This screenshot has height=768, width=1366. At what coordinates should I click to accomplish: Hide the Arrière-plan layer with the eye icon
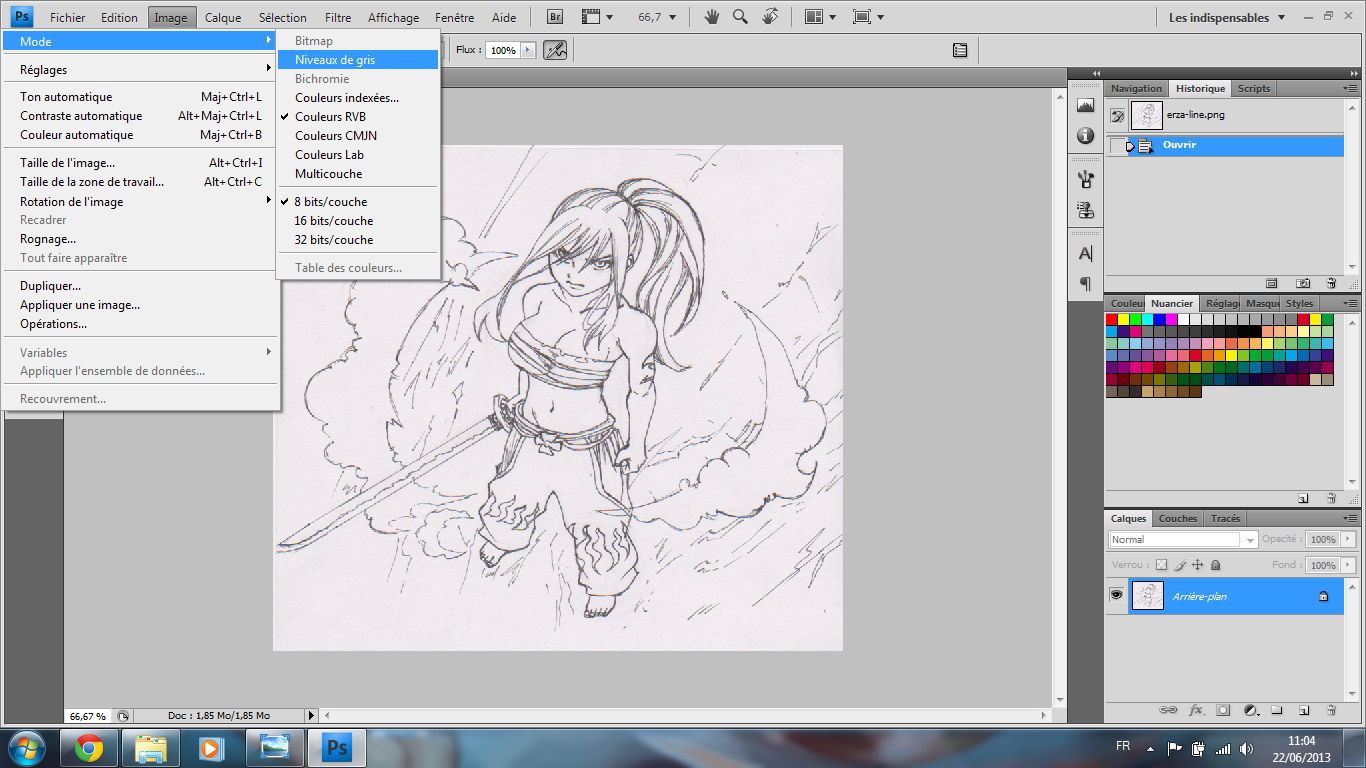point(1116,595)
